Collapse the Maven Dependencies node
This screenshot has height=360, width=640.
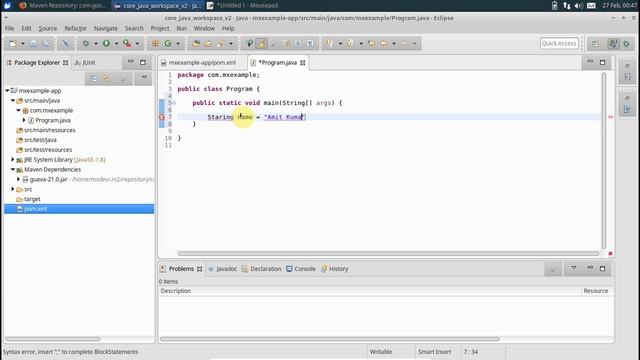coord(13,169)
